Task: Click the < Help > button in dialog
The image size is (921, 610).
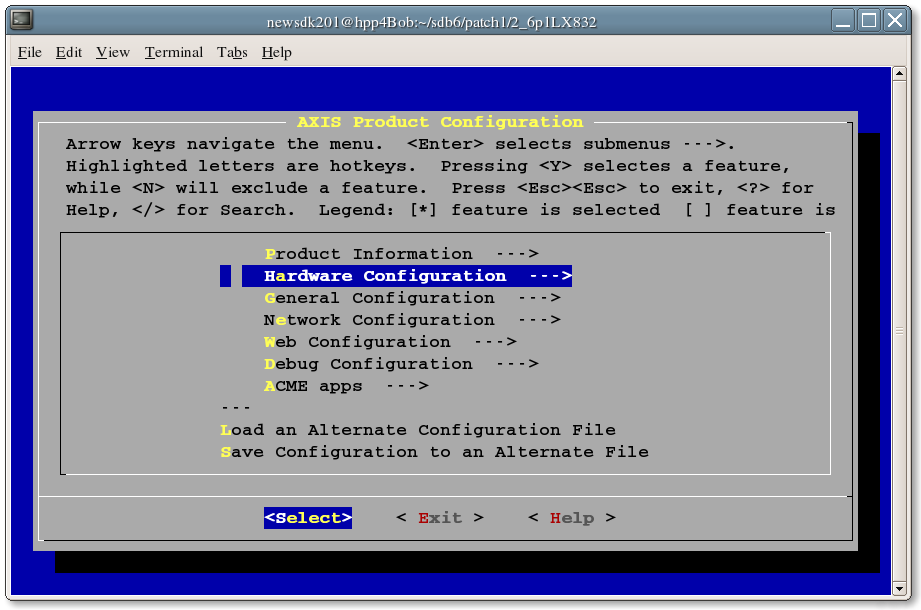Action: coord(572,518)
